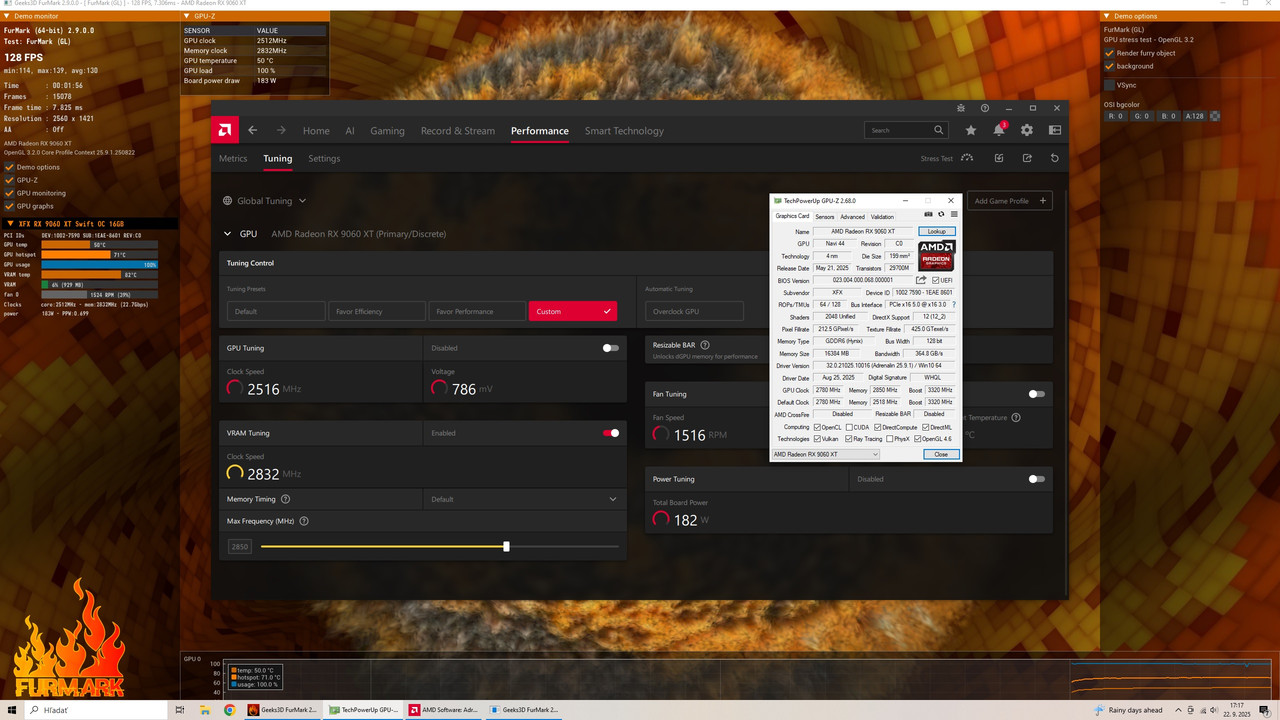Screen dimensions: 1280x720
Task: Open Google Chrome from the taskbar
Action: [x=229, y=709]
